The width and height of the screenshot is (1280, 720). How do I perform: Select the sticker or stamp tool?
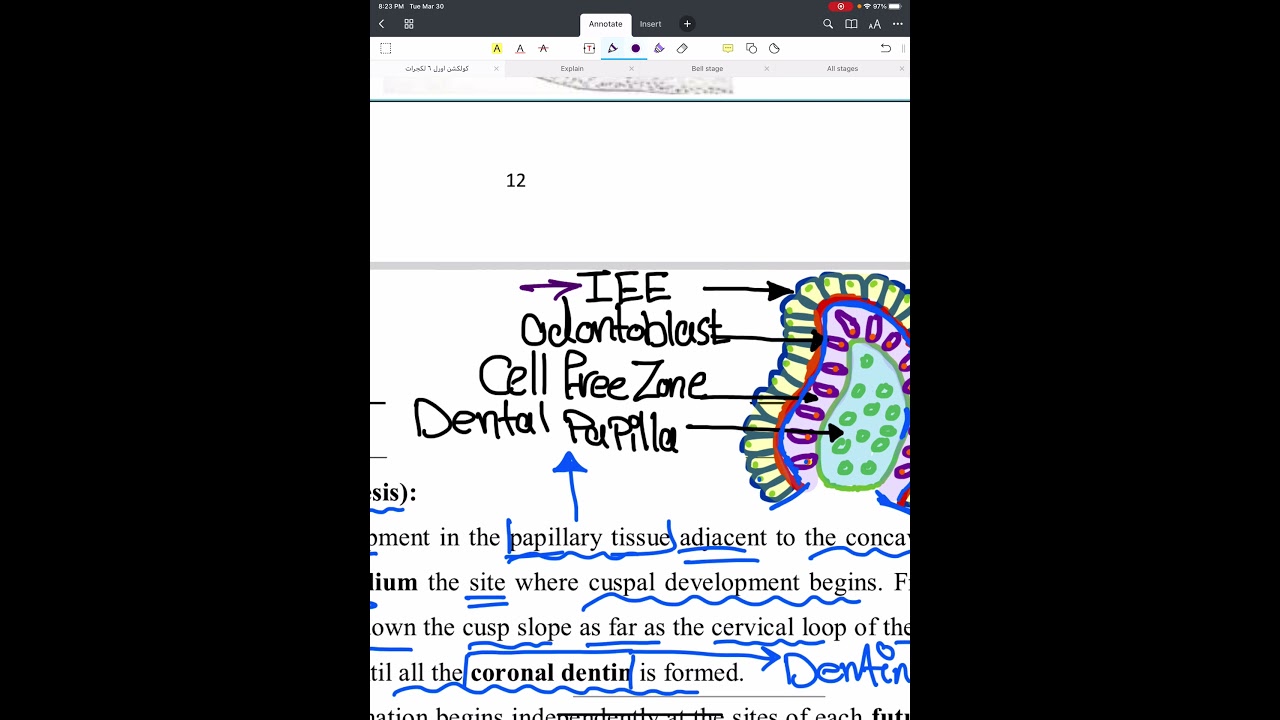[774, 48]
